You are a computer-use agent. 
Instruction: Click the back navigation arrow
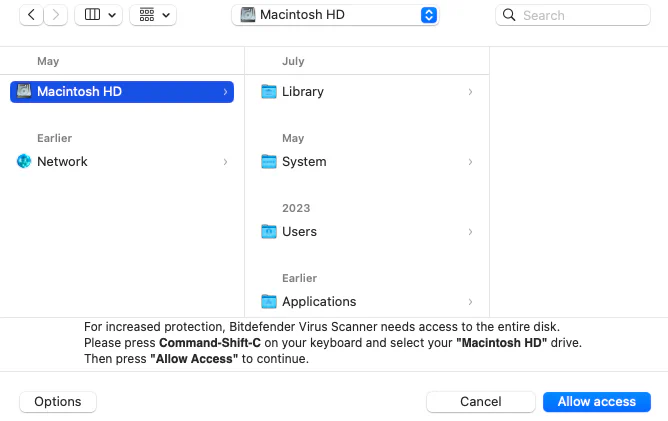pyautogui.click(x=31, y=15)
